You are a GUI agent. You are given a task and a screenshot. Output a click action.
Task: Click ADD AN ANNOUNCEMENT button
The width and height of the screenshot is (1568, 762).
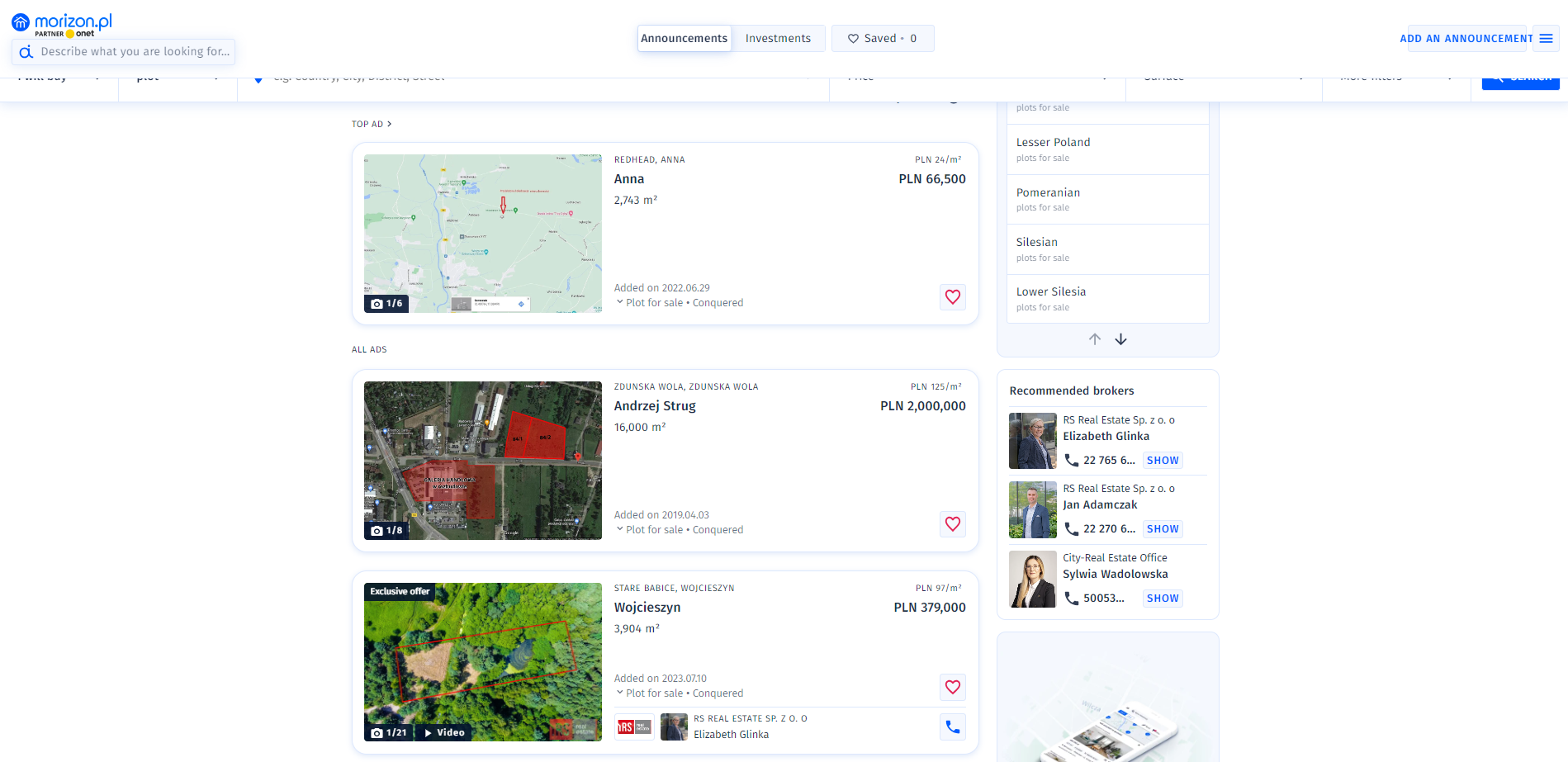[1466, 39]
